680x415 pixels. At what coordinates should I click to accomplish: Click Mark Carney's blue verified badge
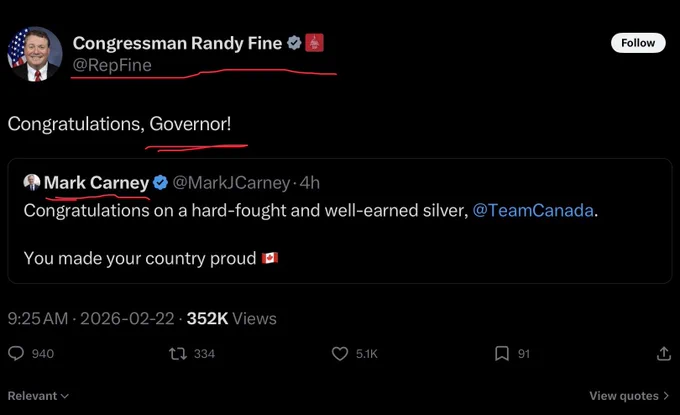coord(160,183)
